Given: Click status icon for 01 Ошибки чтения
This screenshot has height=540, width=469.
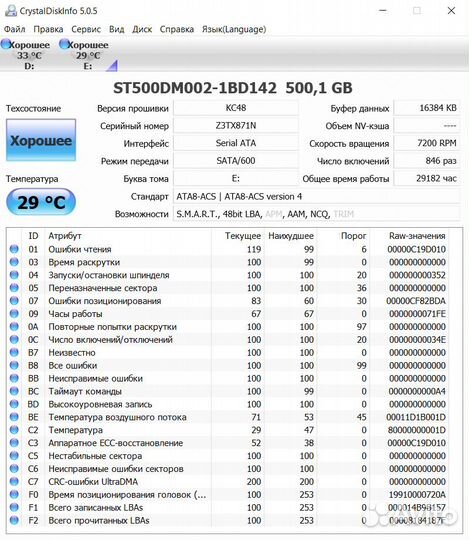Looking at the screenshot, I should tap(14, 249).
